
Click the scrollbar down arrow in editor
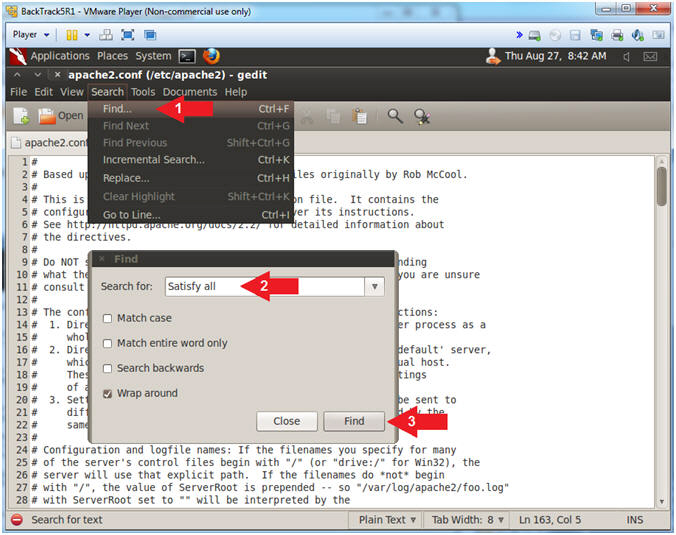coord(661,501)
